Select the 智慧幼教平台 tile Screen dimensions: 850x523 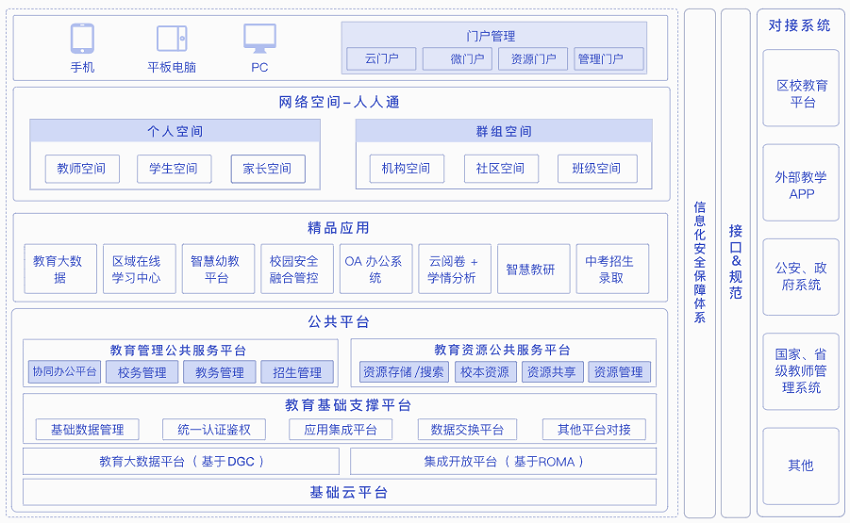click(x=218, y=269)
